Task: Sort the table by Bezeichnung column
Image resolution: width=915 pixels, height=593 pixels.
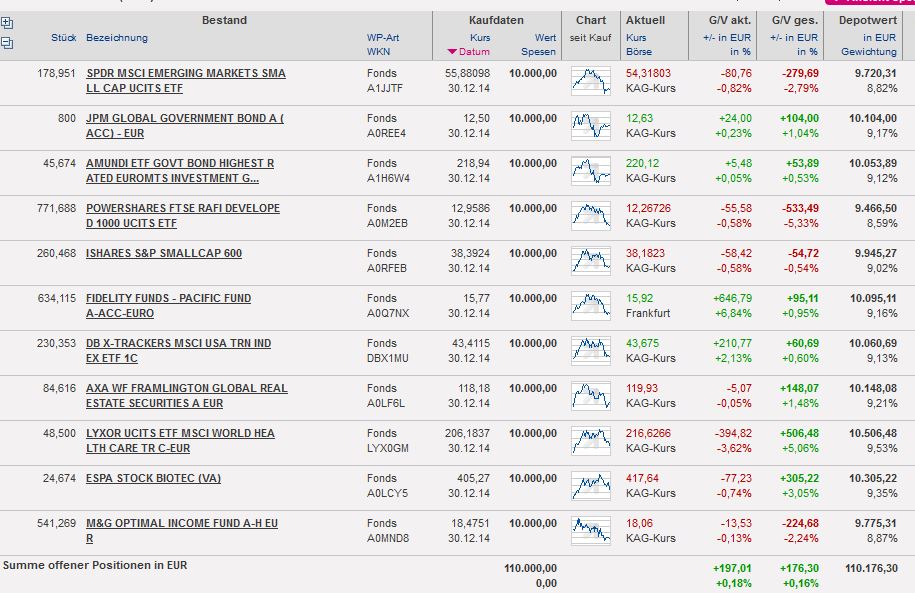Action: 117,38
